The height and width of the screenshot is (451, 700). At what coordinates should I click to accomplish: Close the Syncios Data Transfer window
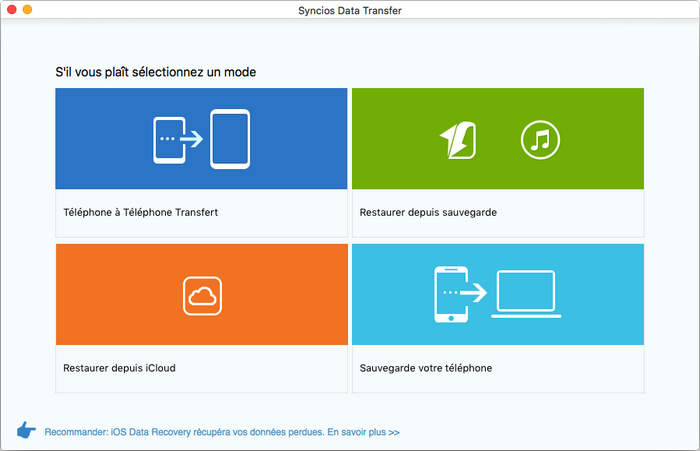click(11, 9)
